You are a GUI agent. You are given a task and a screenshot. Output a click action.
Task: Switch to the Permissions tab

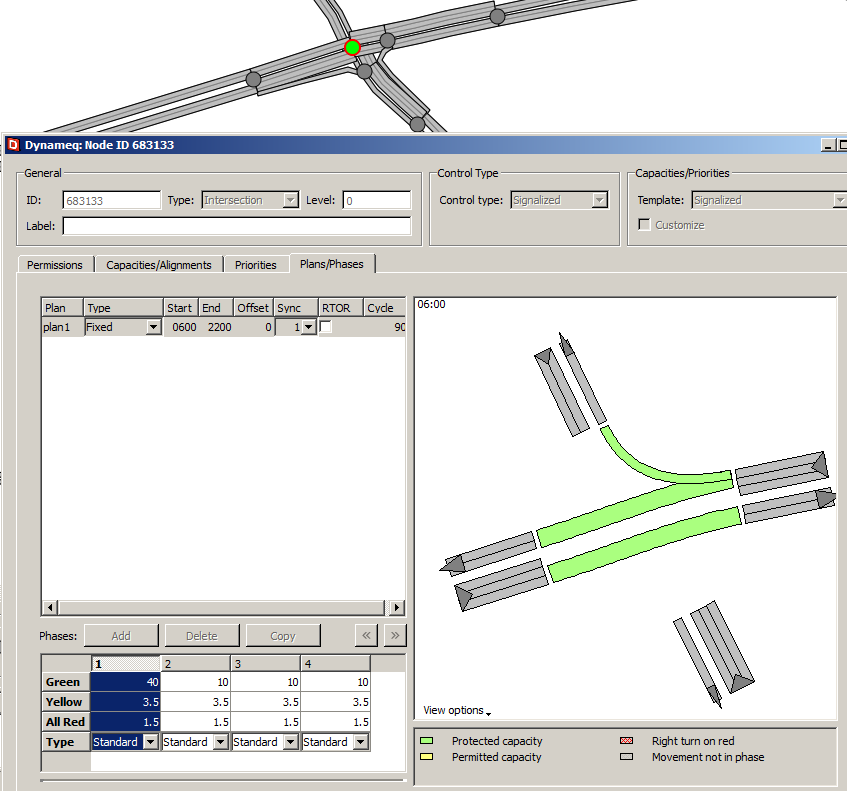coord(55,265)
